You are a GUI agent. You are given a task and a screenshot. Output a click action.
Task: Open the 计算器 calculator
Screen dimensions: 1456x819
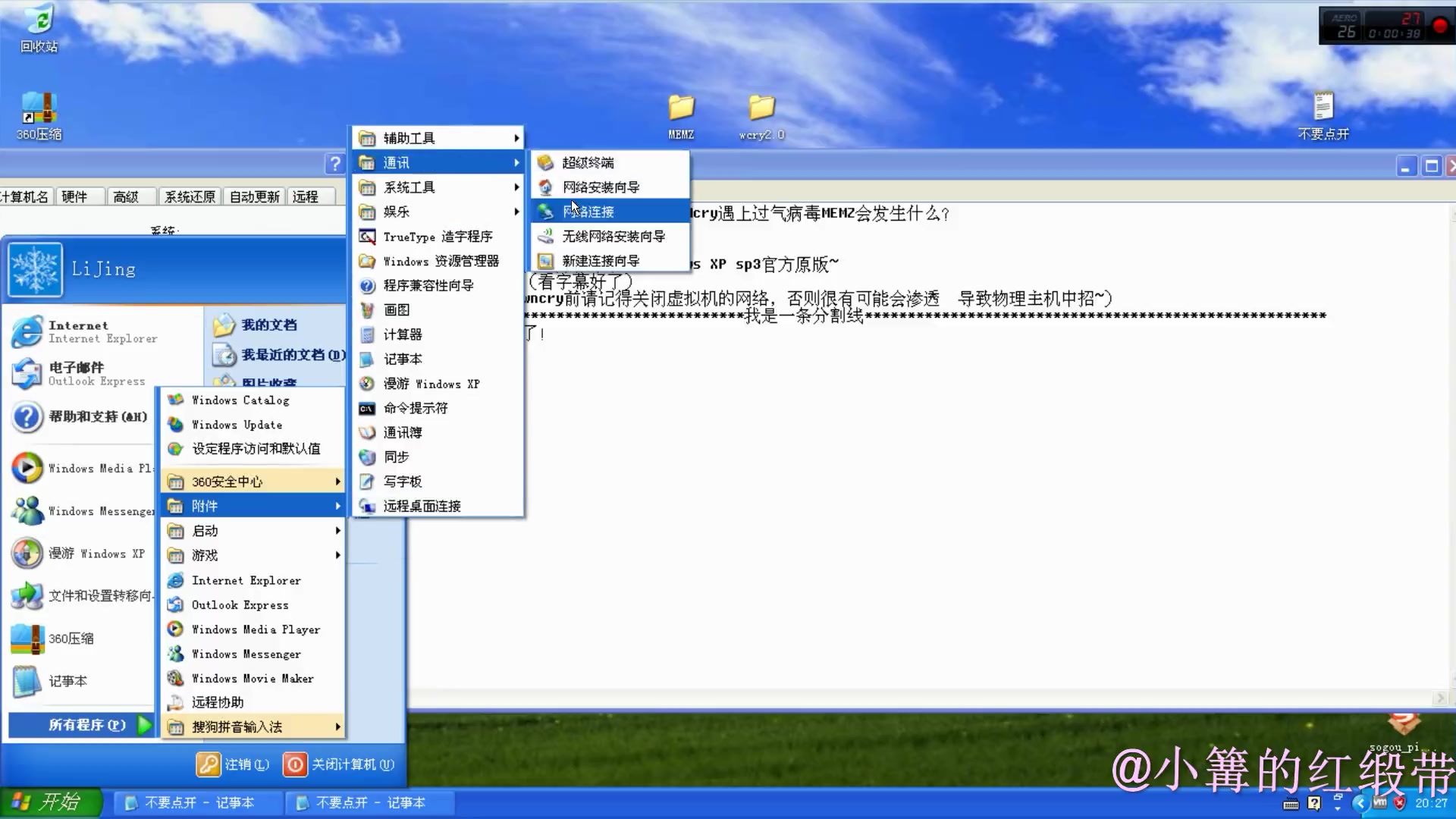point(438,334)
